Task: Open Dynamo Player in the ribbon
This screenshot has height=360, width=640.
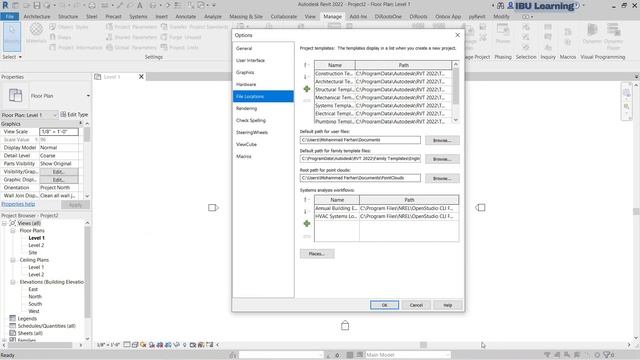Action: coord(613,36)
